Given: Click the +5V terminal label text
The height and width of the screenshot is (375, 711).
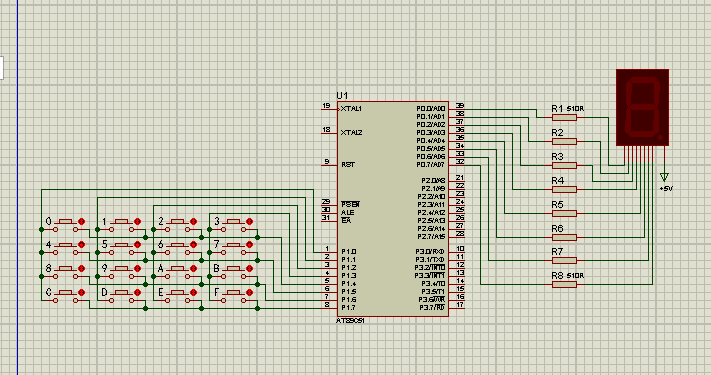Looking at the screenshot, I should coord(666,188).
